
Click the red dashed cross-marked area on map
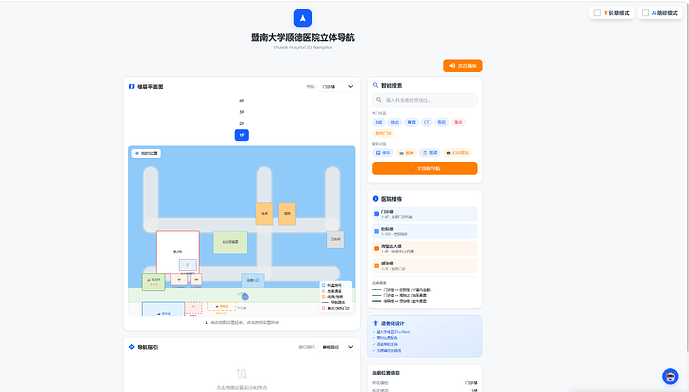193,307
